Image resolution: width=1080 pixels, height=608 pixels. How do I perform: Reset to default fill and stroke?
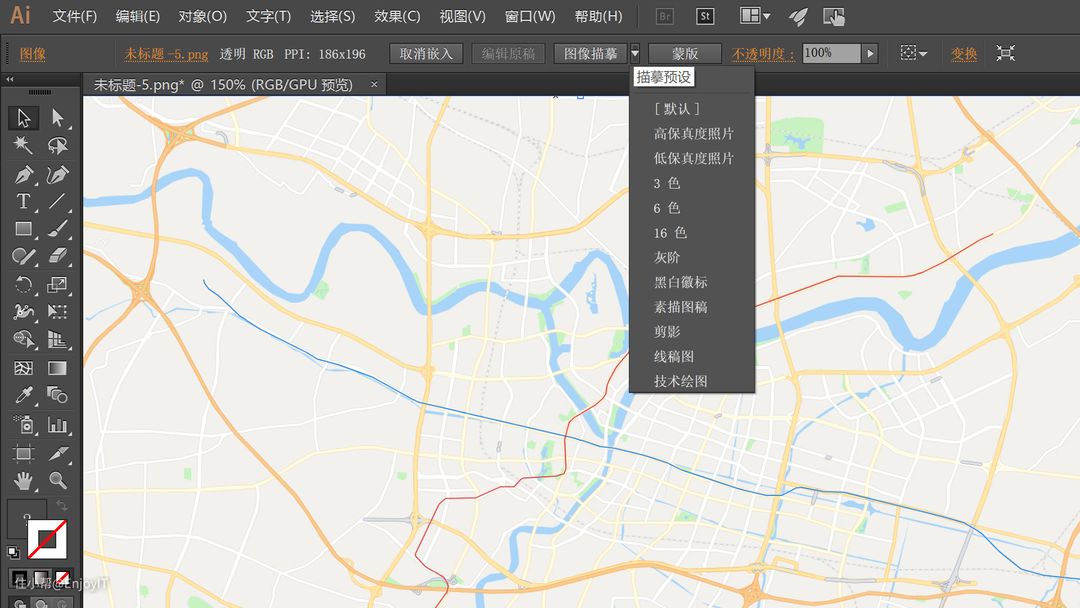click(13, 551)
